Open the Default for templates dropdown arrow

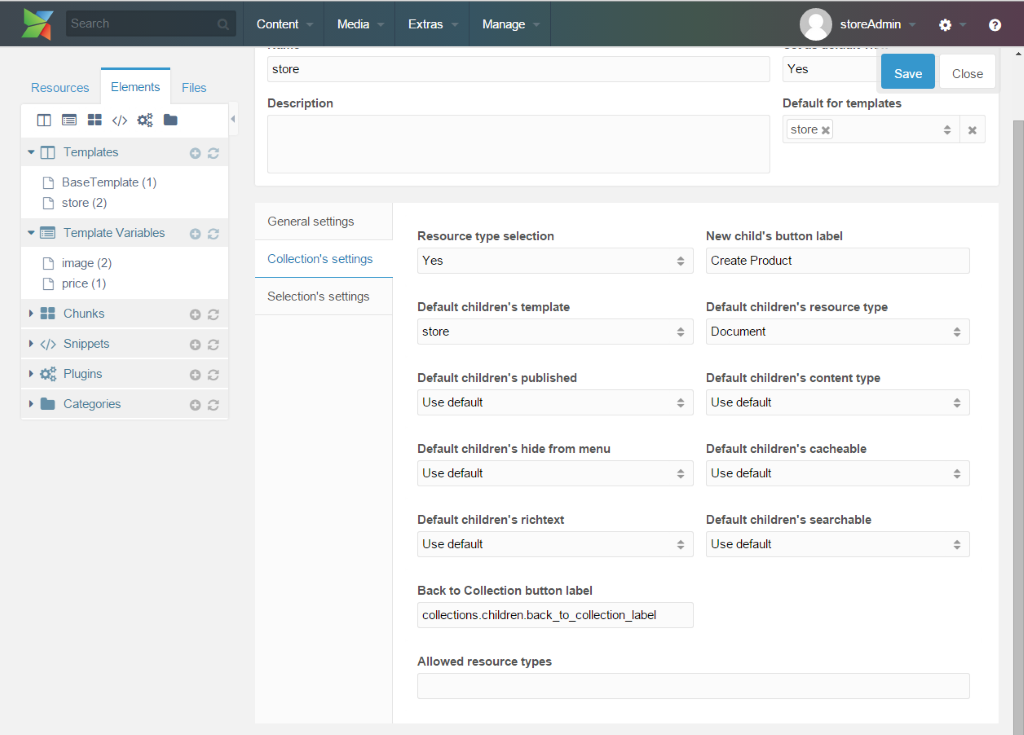tap(947, 130)
